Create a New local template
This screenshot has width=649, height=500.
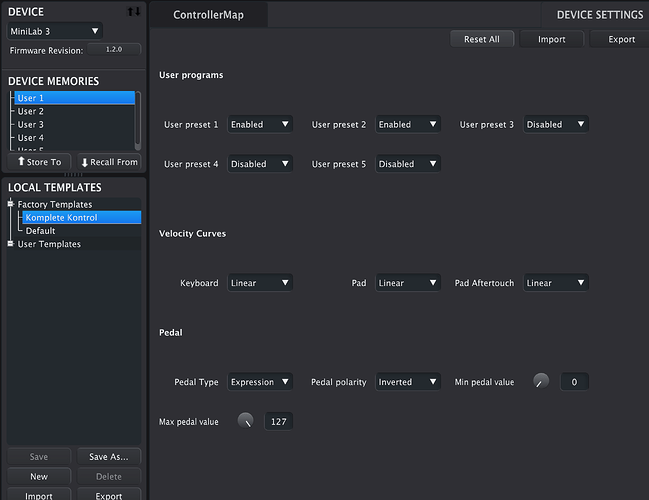coord(39,476)
